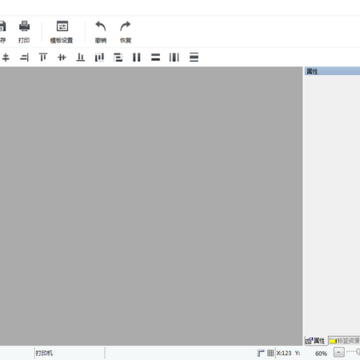This screenshot has width=360, height=360.
Task: Click the 60% zoom value
Action: (x=321, y=353)
